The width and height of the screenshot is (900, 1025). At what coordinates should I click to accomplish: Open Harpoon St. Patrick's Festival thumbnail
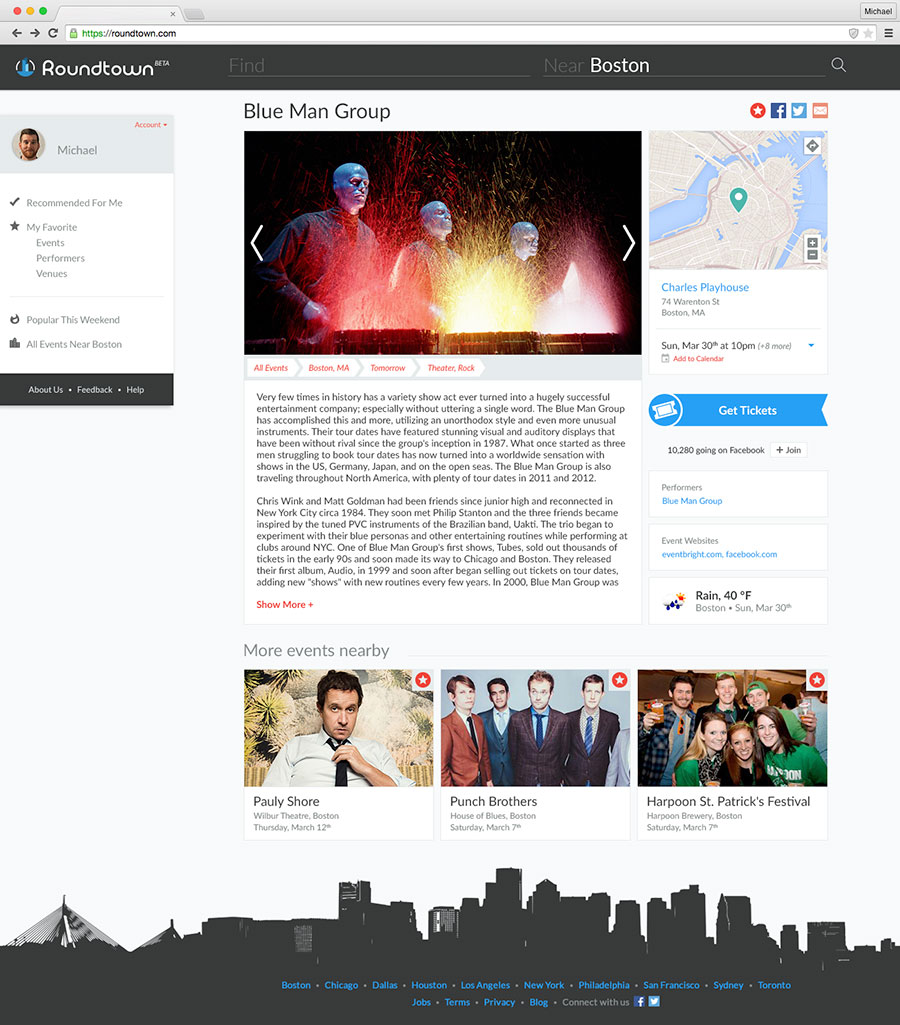732,728
